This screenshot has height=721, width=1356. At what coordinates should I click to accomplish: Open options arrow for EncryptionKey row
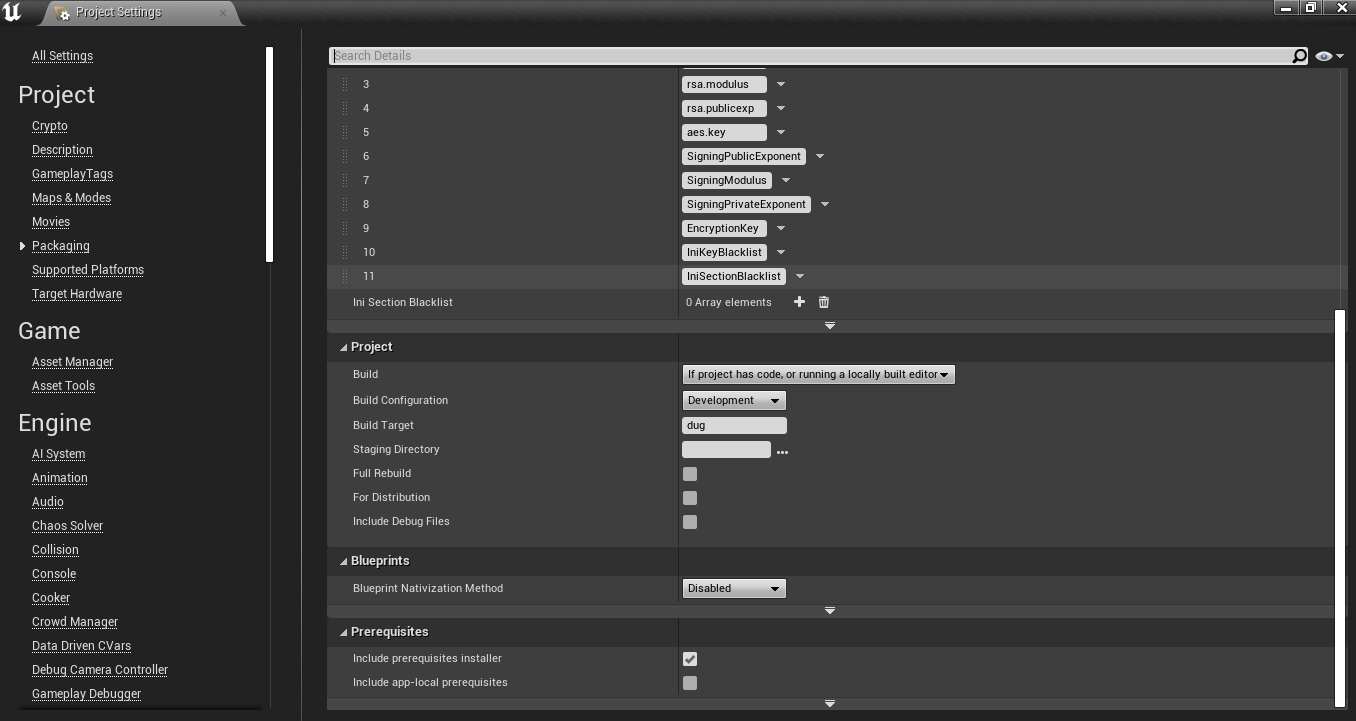[781, 228]
